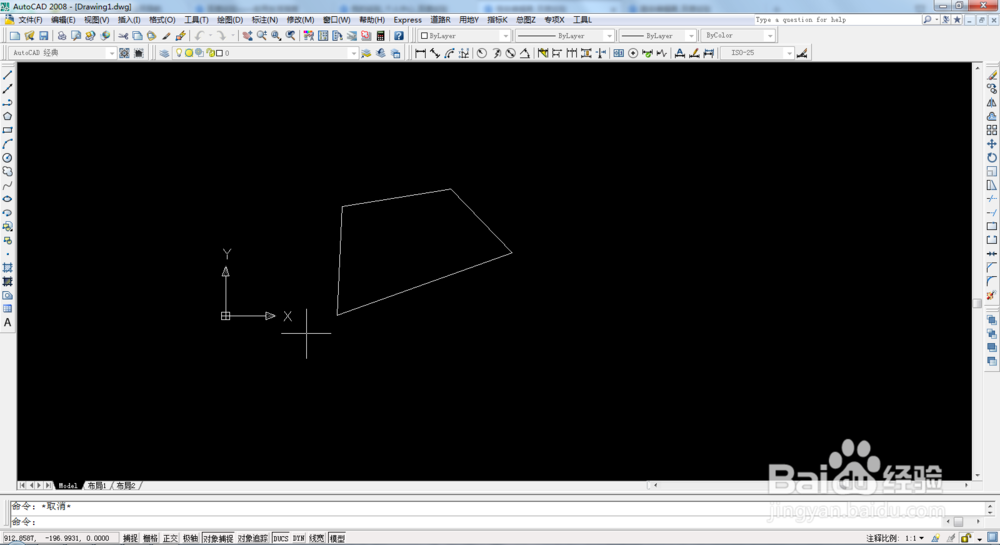Click the Rotate tool in the Modify toolbar

point(992,157)
